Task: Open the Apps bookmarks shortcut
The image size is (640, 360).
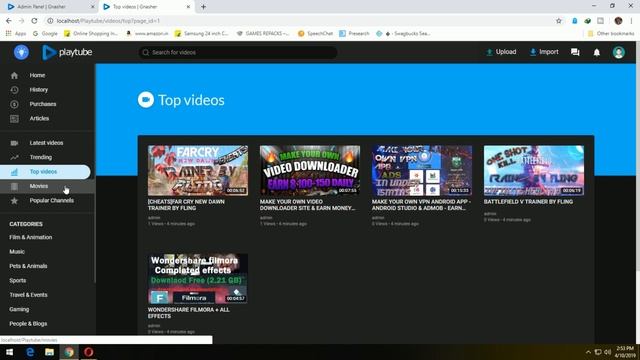Action: coord(16,33)
